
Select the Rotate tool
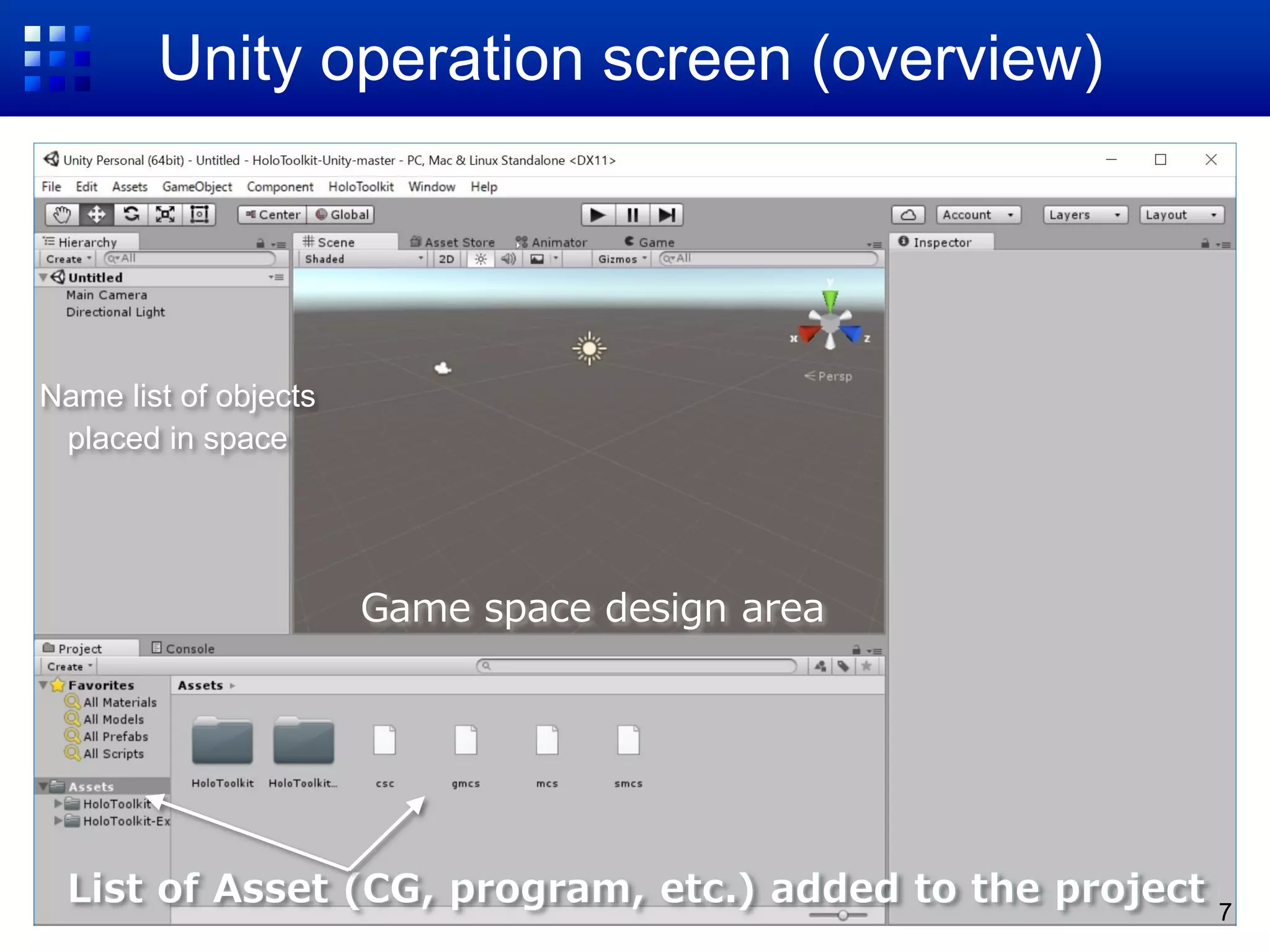(x=131, y=215)
